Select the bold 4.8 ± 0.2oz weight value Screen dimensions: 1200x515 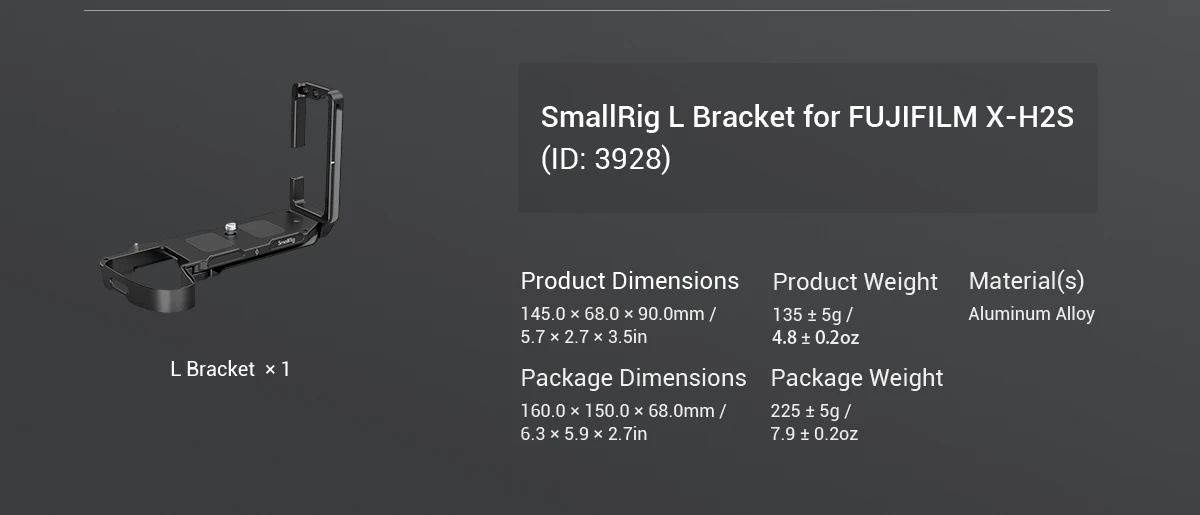coord(815,338)
